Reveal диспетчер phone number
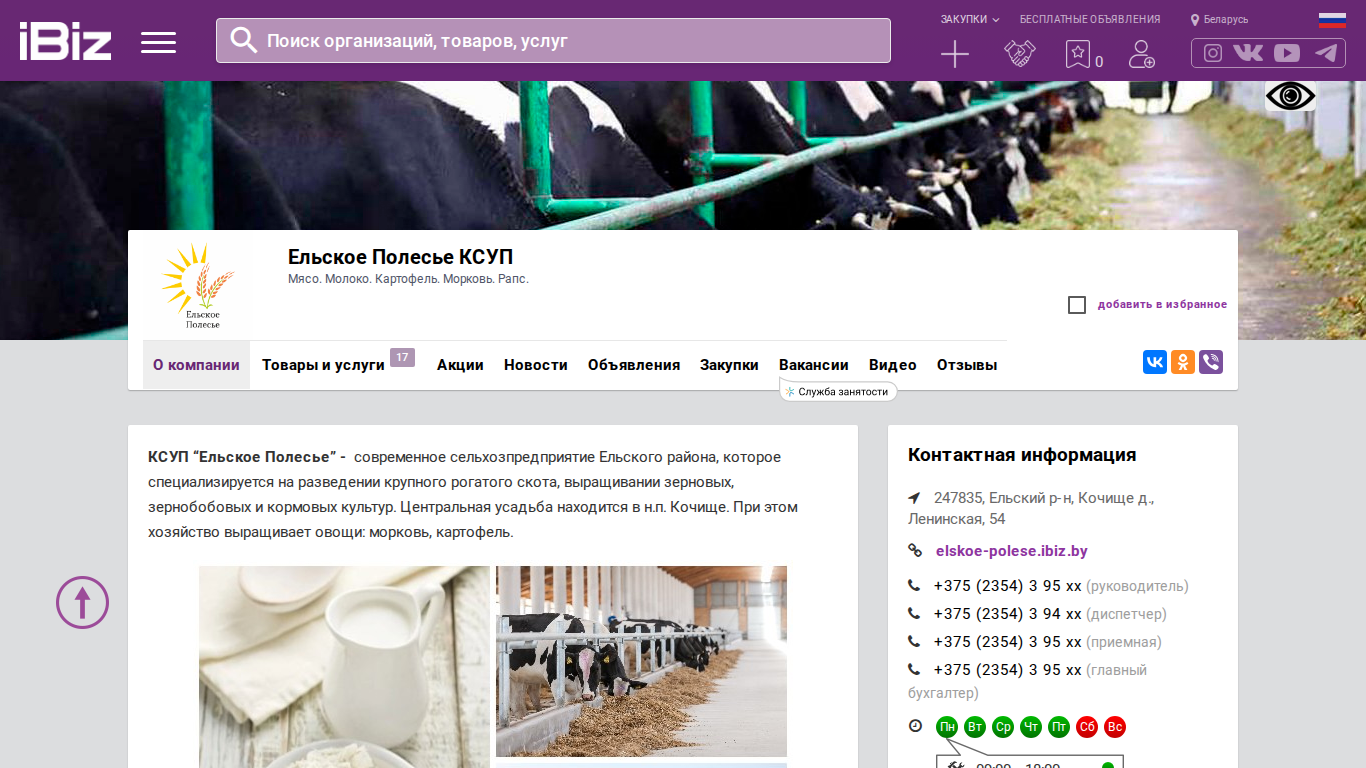 [1008, 614]
